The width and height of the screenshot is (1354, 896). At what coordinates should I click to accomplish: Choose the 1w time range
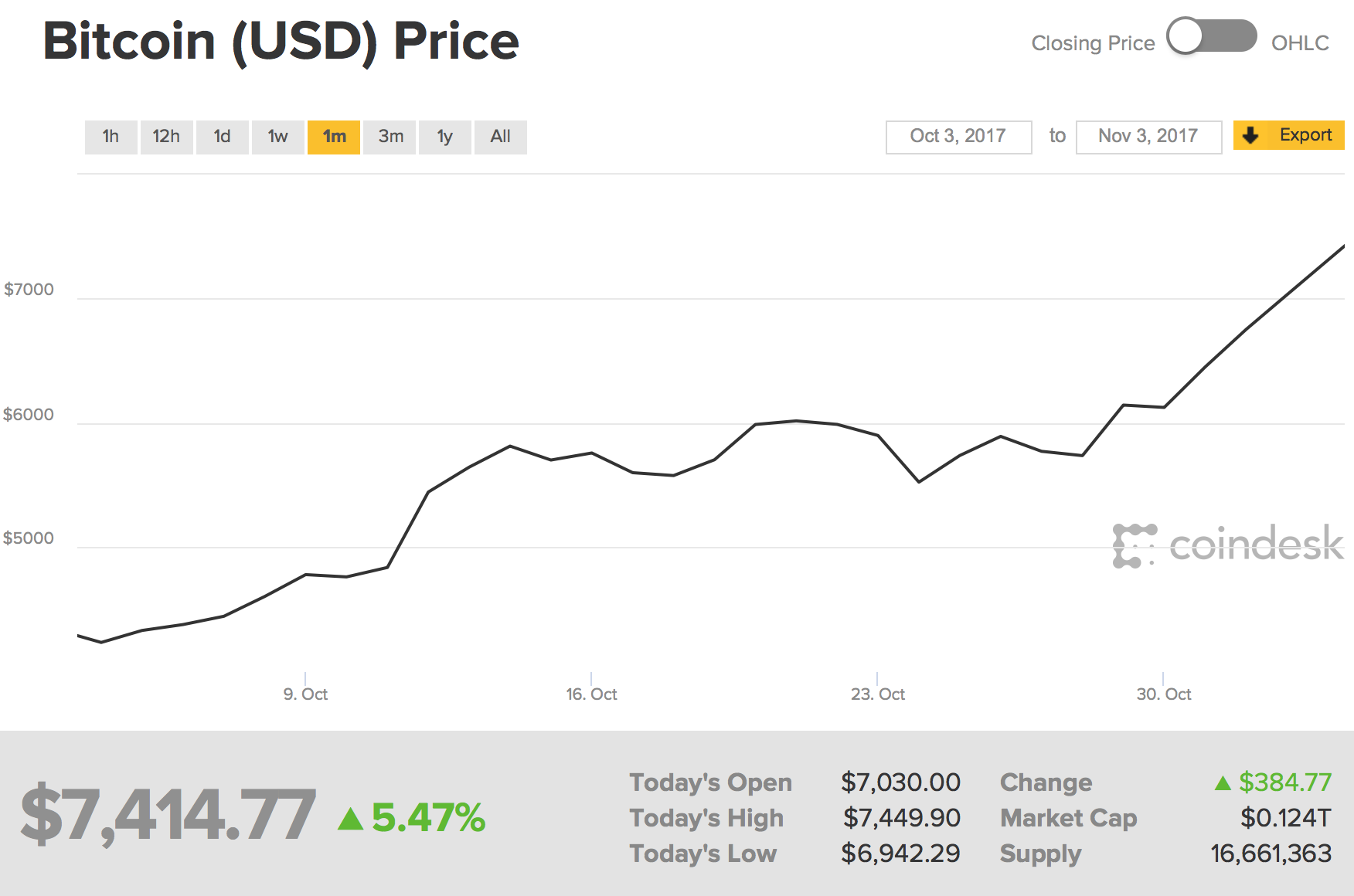click(x=277, y=137)
